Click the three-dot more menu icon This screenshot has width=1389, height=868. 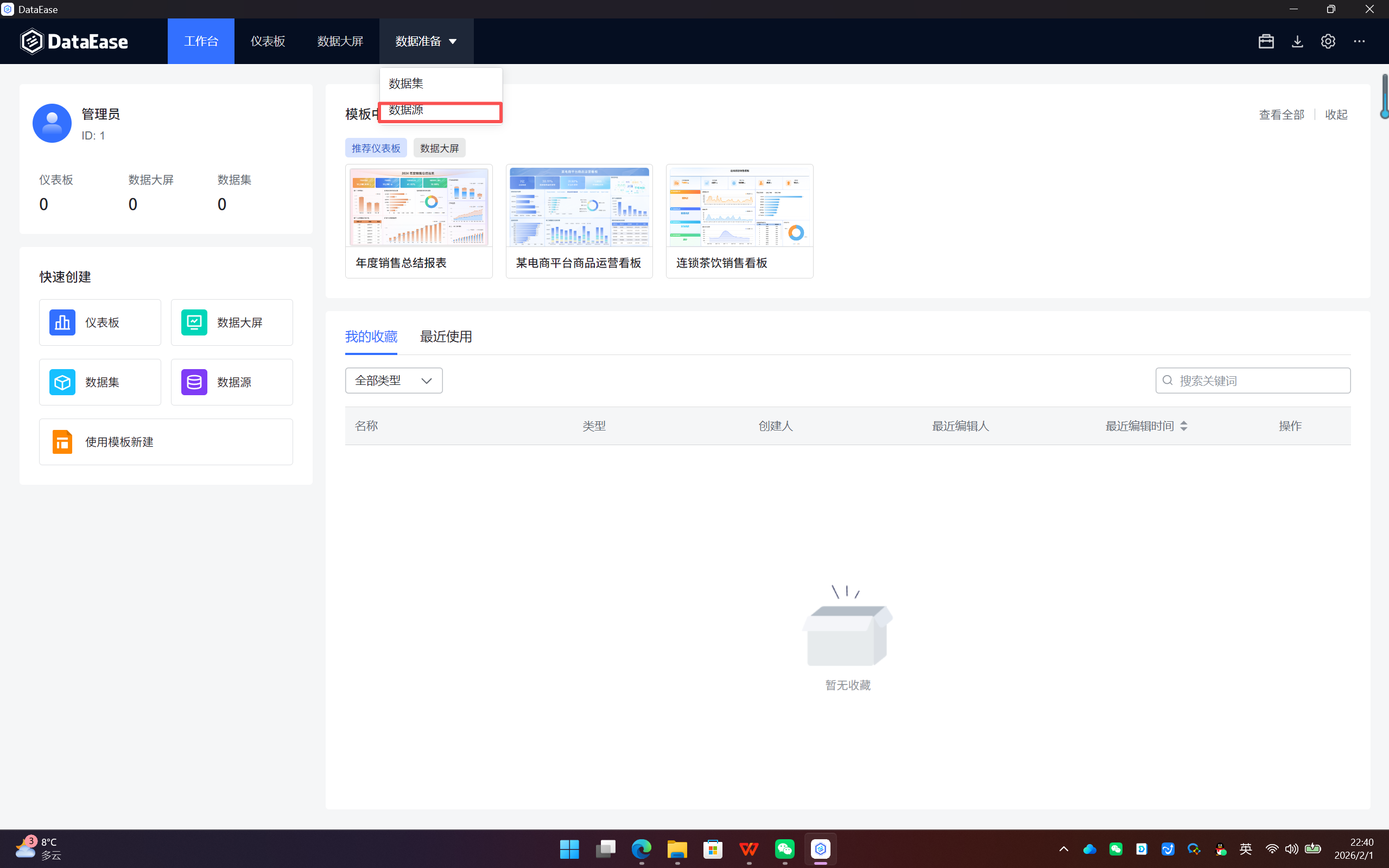[x=1359, y=41]
